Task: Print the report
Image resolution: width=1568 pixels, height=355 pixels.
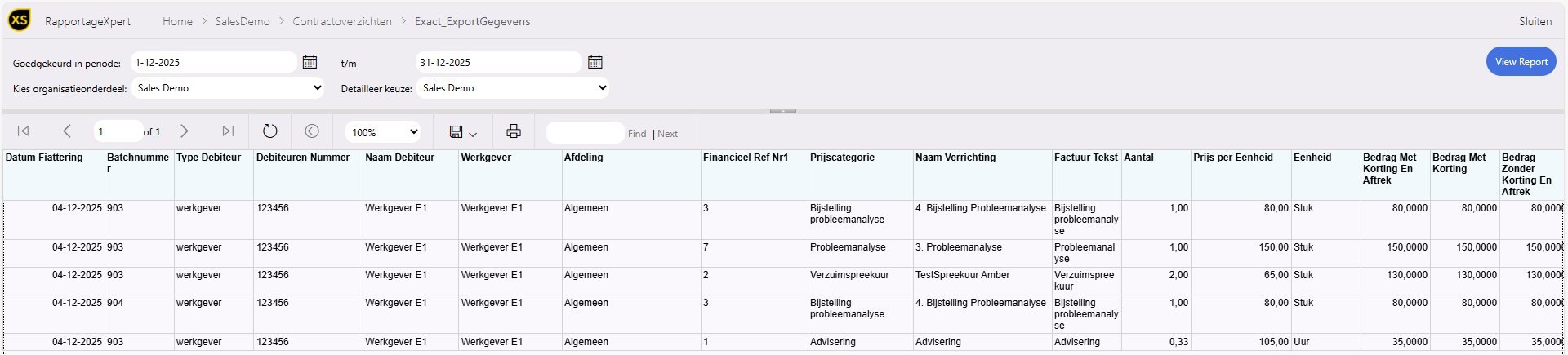Action: point(514,131)
